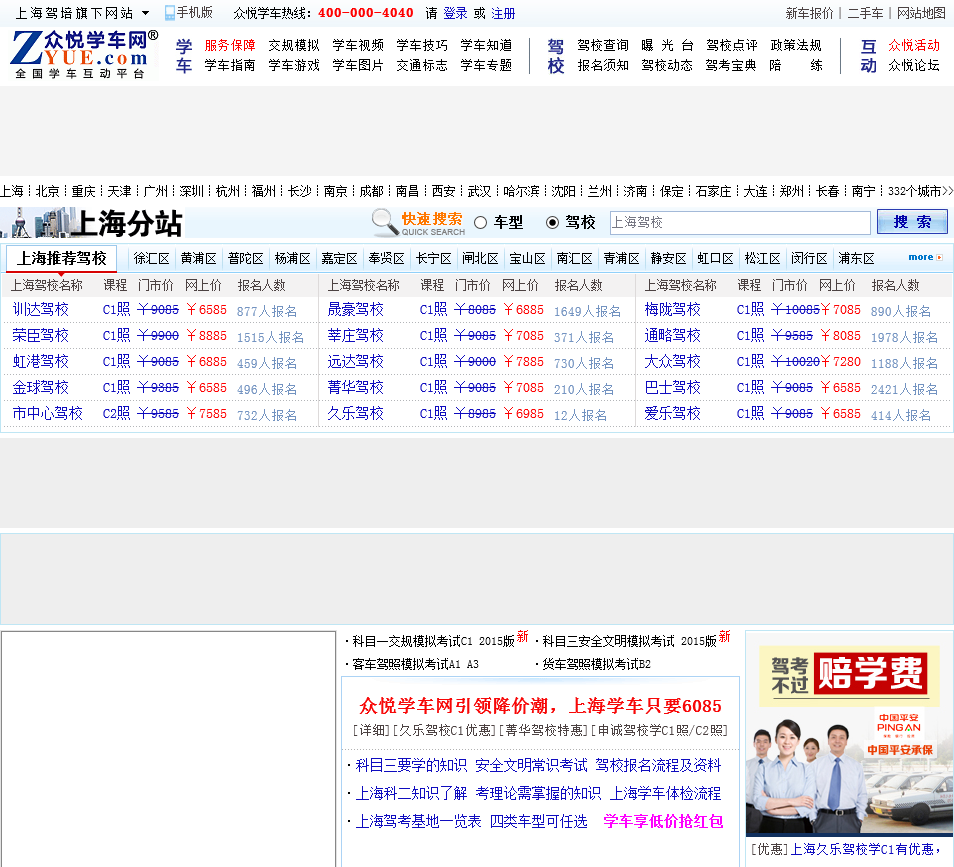Open 训达驾校 school link
This screenshot has height=867, width=954.
tap(41, 310)
